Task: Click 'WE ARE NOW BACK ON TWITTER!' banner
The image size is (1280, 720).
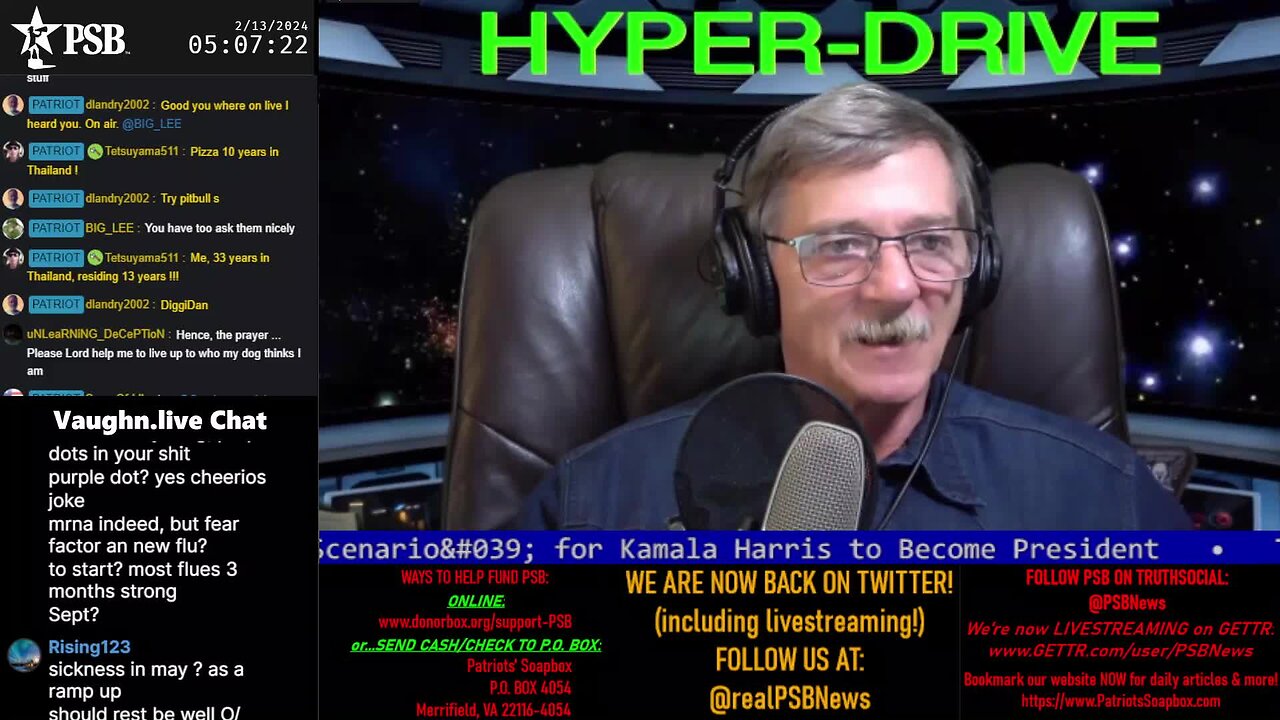Action: [x=789, y=582]
